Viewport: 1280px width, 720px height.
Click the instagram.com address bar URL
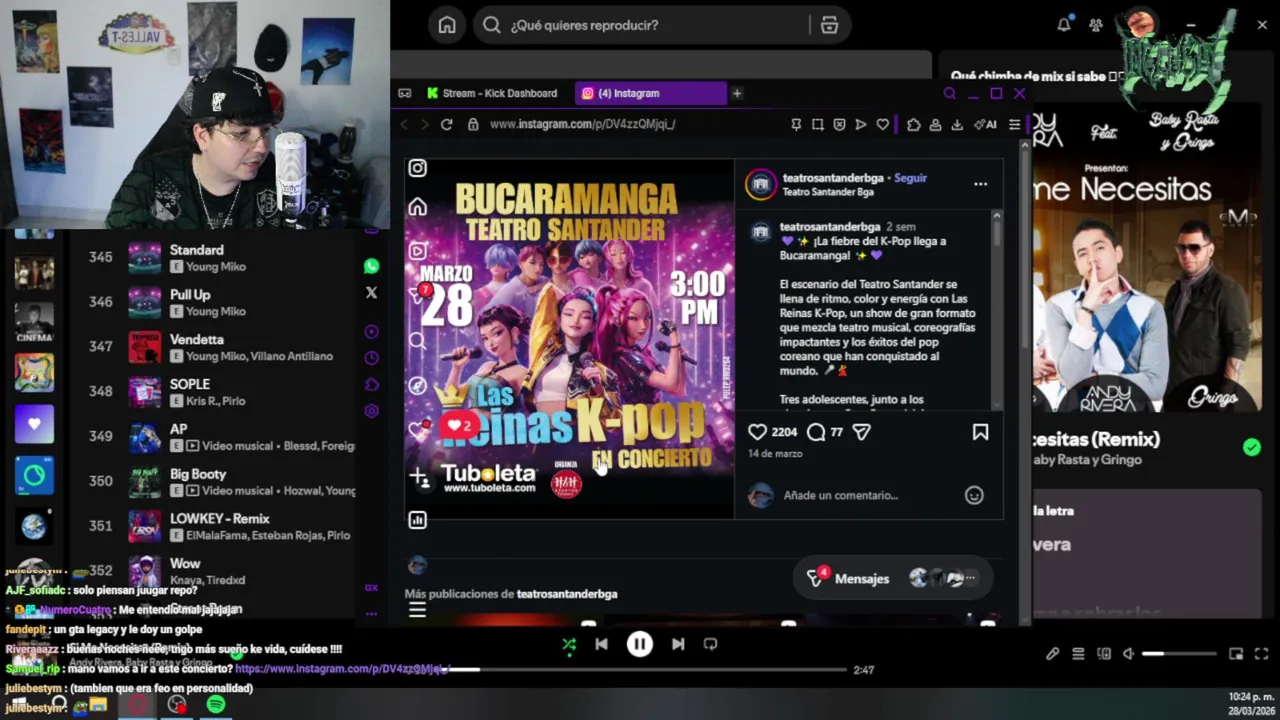(x=582, y=124)
